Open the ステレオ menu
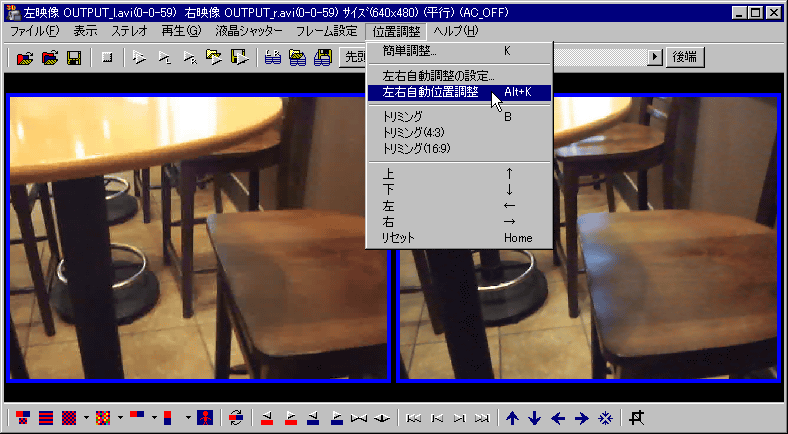788x434 pixels. tap(130, 31)
